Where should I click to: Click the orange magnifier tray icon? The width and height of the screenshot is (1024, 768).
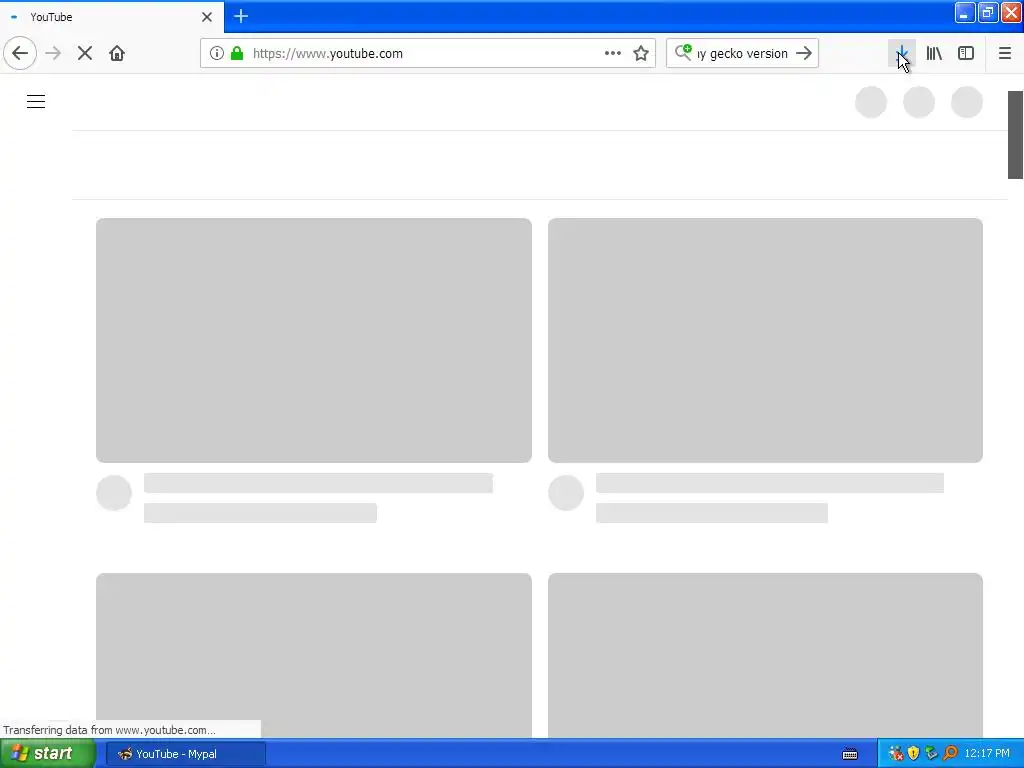(x=950, y=754)
